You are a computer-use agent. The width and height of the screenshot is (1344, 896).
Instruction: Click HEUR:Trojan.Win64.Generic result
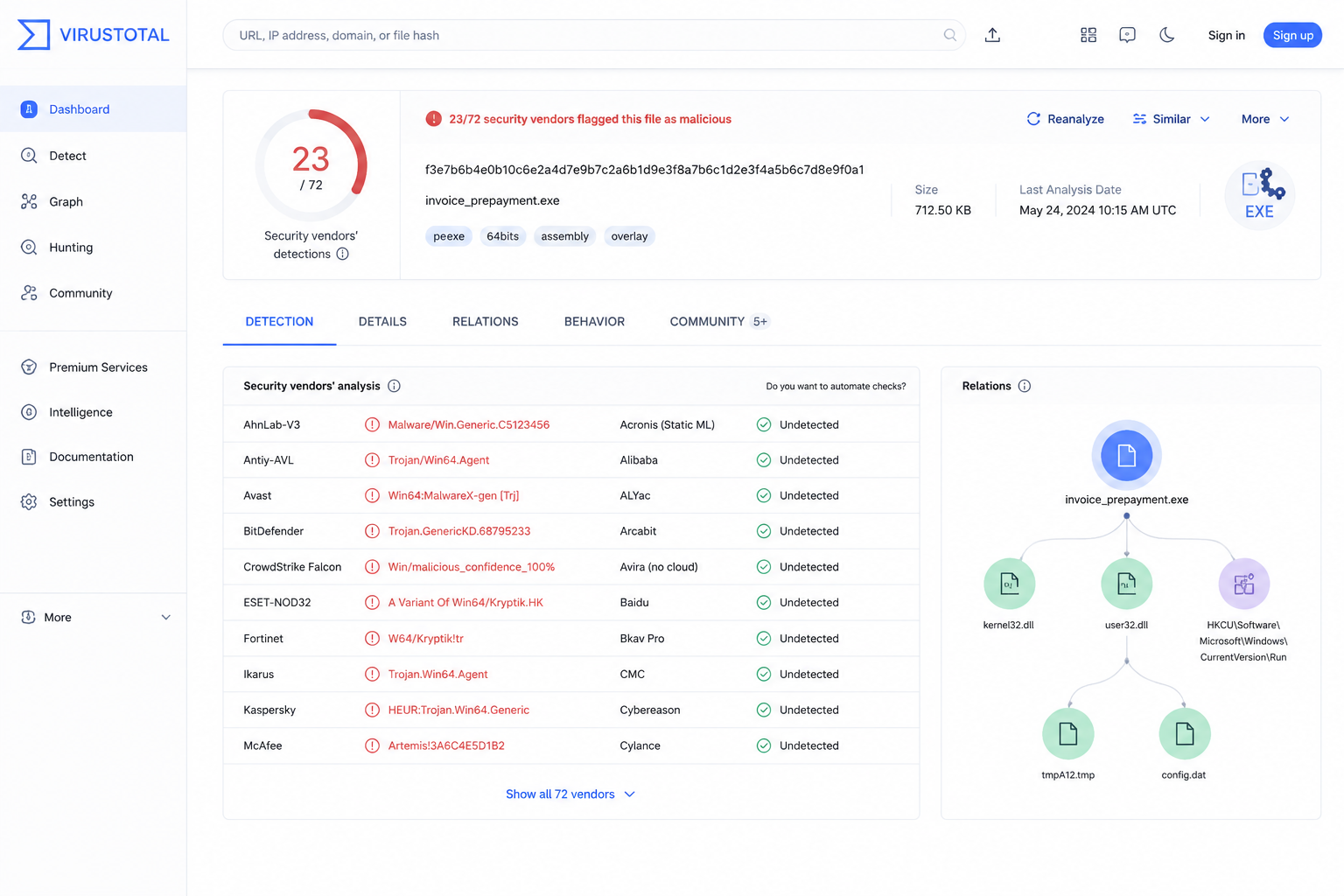pos(458,710)
